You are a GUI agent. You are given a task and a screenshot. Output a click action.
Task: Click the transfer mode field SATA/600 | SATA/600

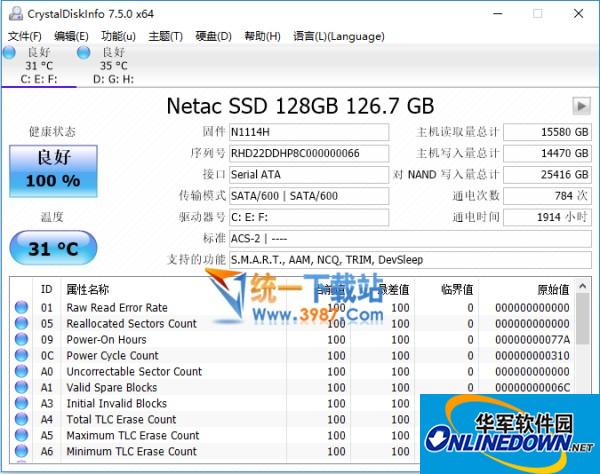pos(309,196)
